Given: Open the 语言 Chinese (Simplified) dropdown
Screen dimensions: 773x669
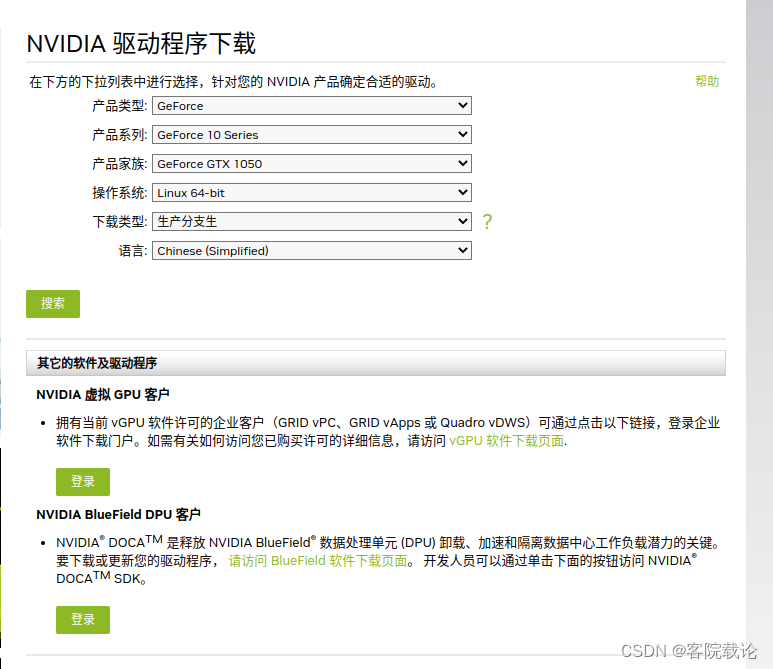Looking at the screenshot, I should pos(312,250).
